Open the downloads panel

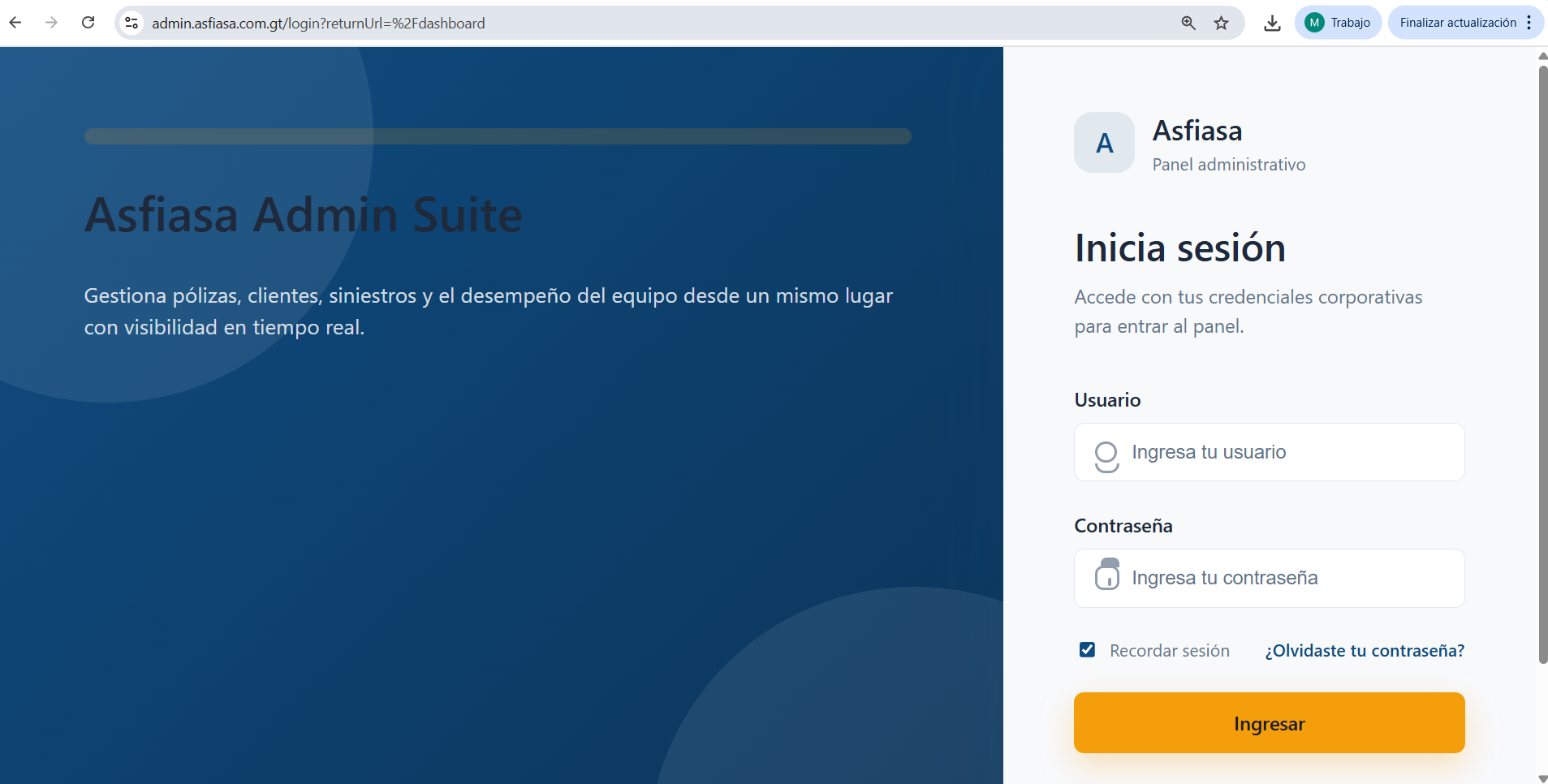click(x=1271, y=23)
